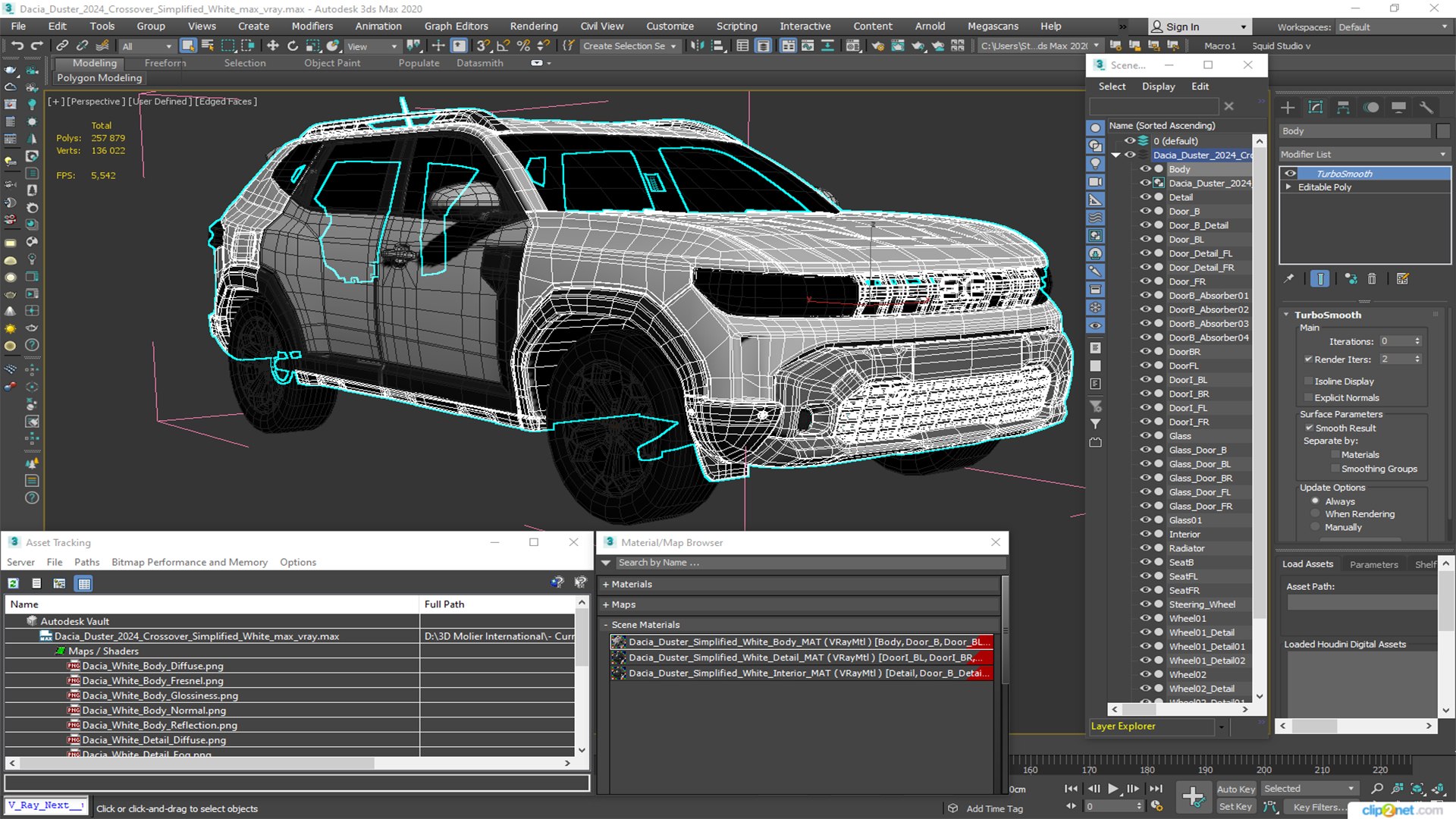Image resolution: width=1456 pixels, height=819 pixels.
Task: Open Paths menu in Asset Tracking
Action: (x=86, y=562)
